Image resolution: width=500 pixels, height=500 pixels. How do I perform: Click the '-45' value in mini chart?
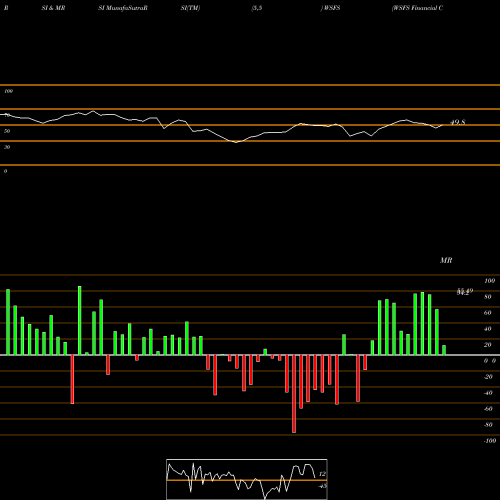click(x=322, y=486)
